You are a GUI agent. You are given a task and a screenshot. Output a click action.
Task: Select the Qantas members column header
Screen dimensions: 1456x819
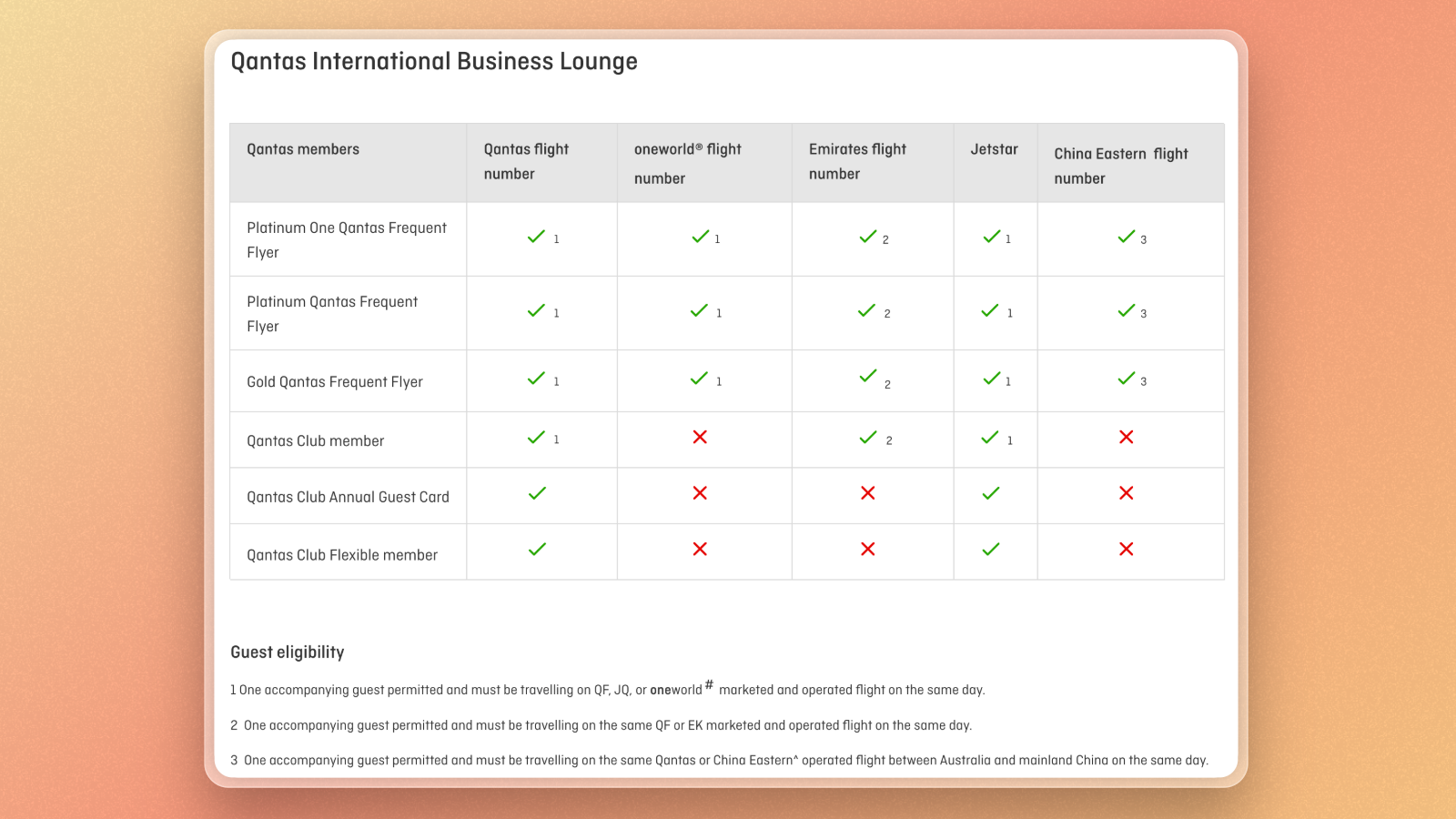[303, 149]
